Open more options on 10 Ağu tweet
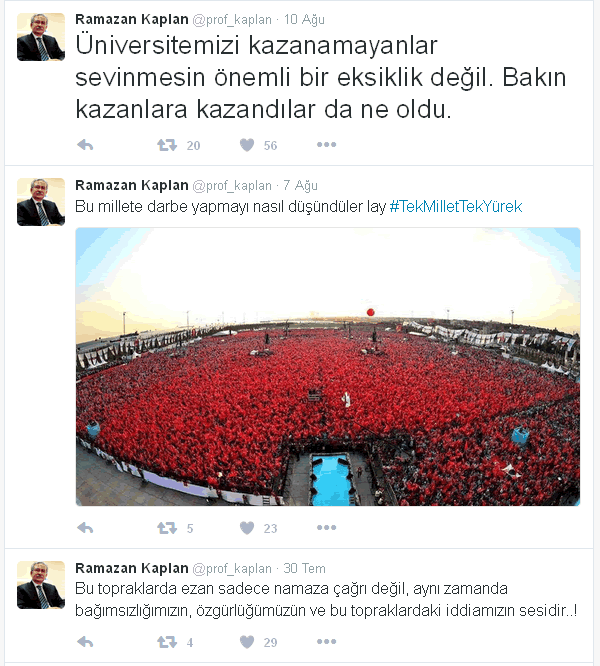This screenshot has height=666, width=600. [x=326, y=145]
